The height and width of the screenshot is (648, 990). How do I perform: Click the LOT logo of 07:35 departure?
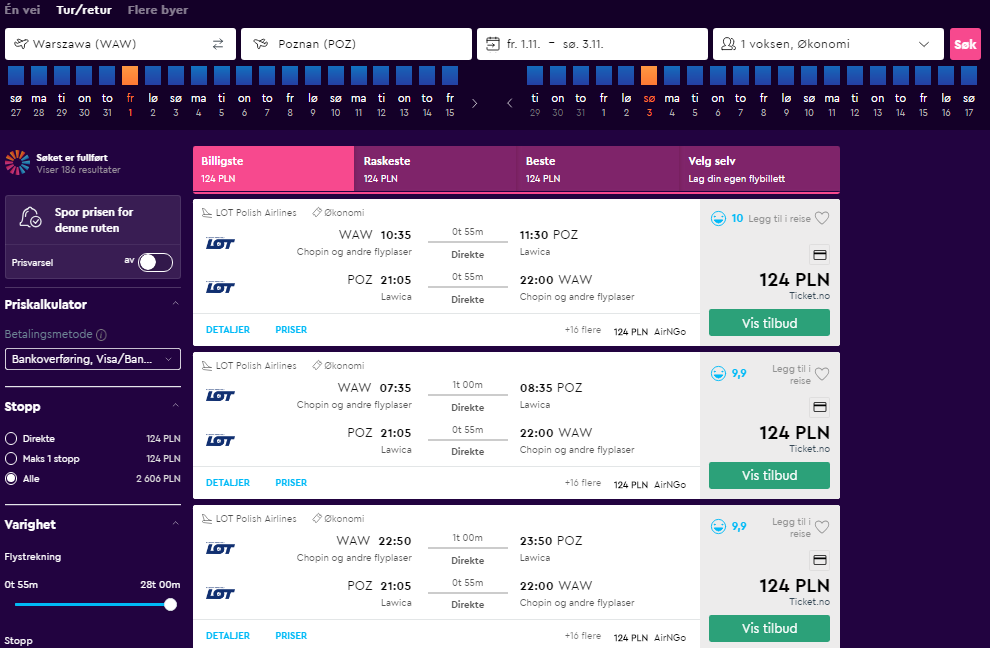coord(220,396)
